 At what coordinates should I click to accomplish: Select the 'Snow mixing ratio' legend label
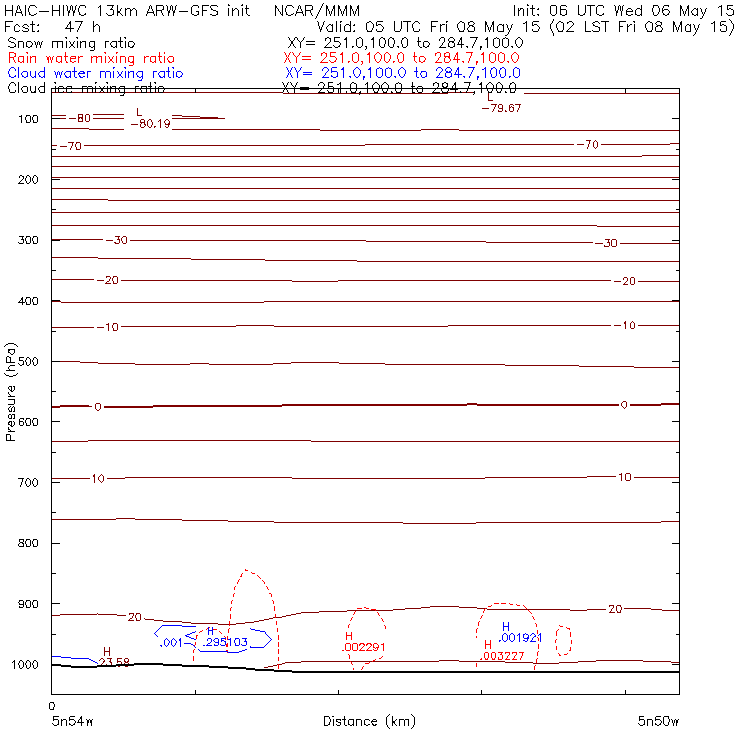71,43
